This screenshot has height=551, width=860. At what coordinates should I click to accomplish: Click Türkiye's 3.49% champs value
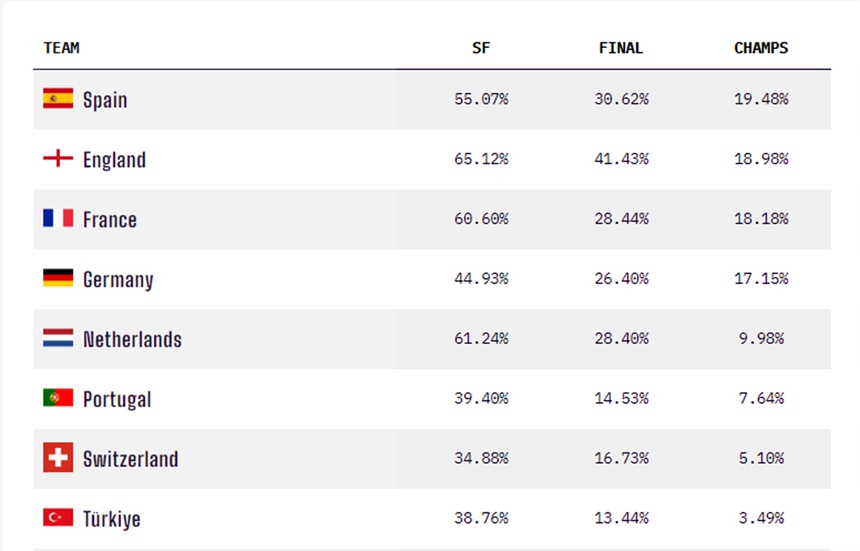[761, 518]
